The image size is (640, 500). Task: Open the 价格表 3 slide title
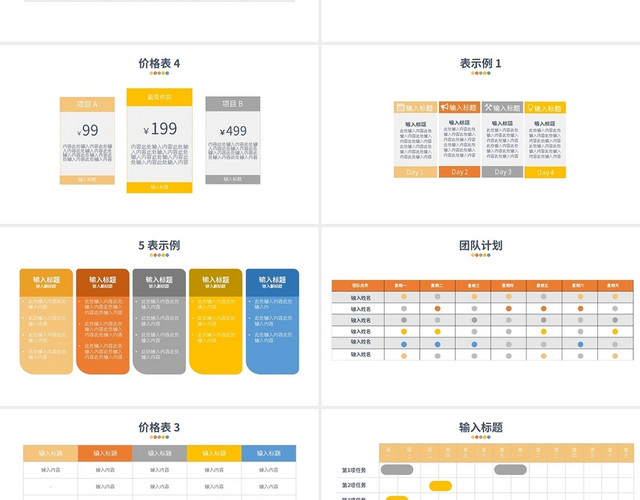[159, 427]
